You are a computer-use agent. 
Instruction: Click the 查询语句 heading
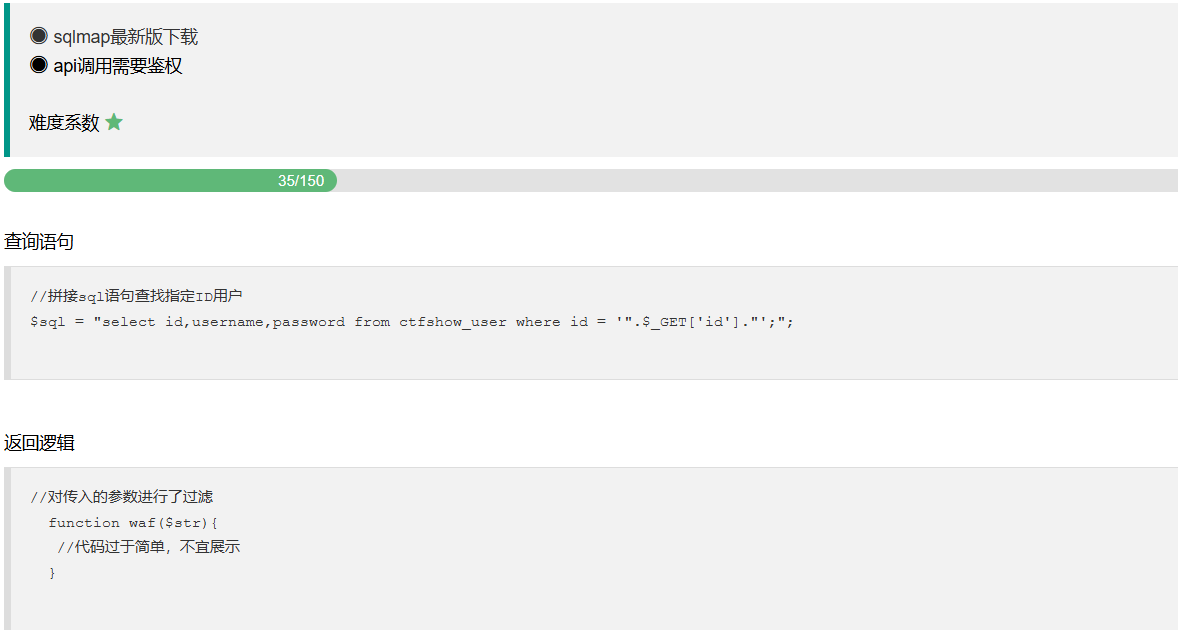tap(39, 241)
